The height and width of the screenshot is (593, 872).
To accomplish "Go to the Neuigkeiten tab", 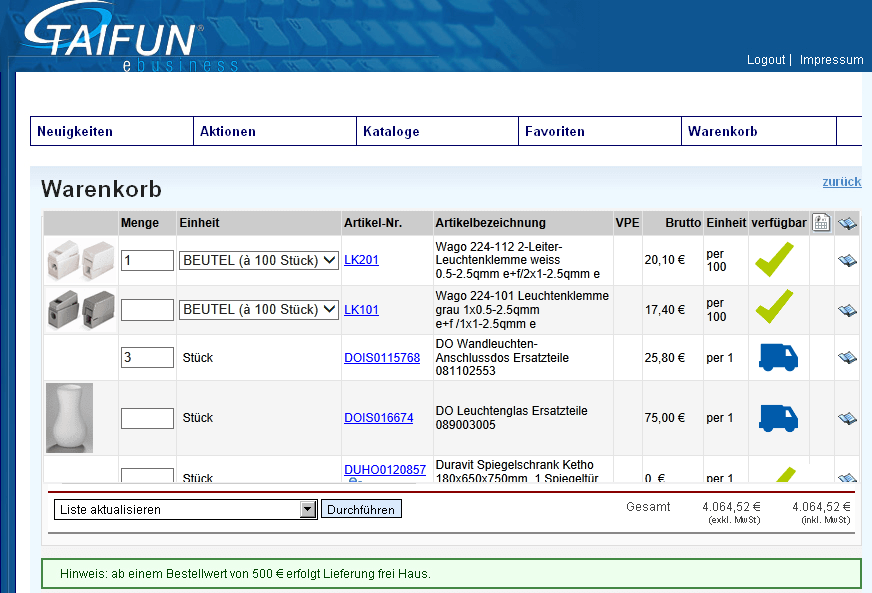I will 75,131.
